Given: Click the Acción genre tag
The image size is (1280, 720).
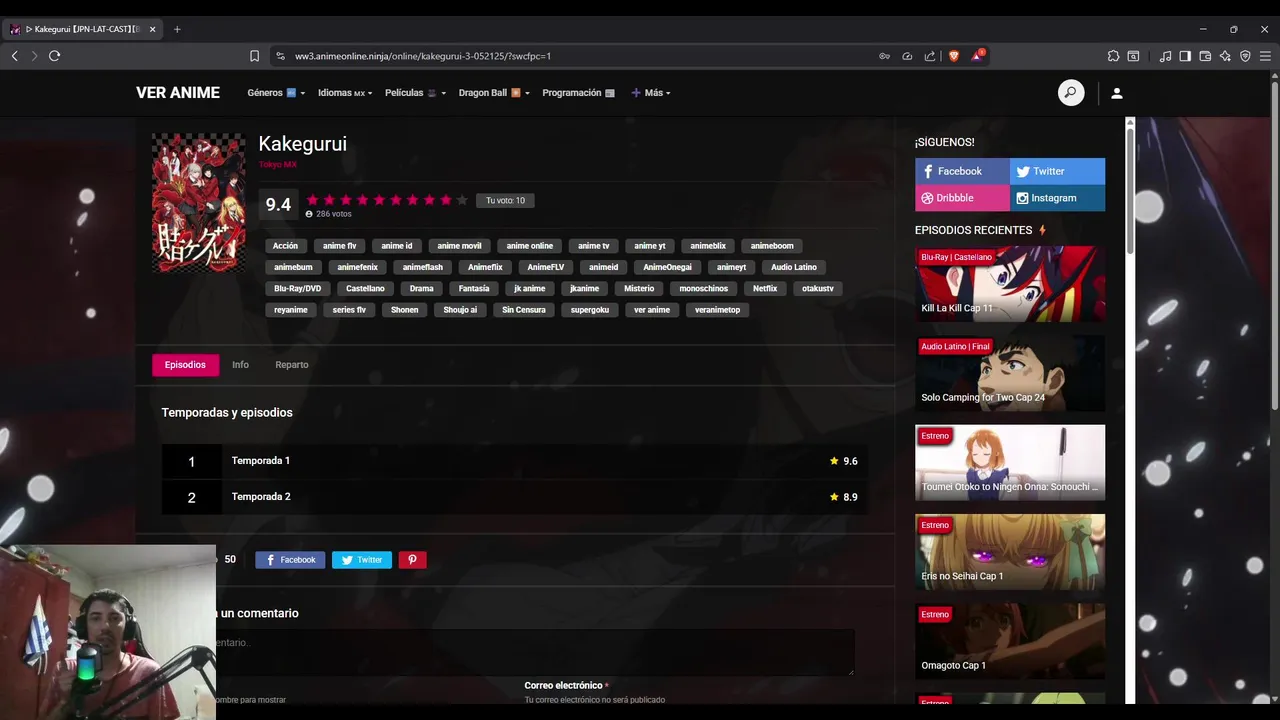Looking at the screenshot, I should click(x=285, y=246).
